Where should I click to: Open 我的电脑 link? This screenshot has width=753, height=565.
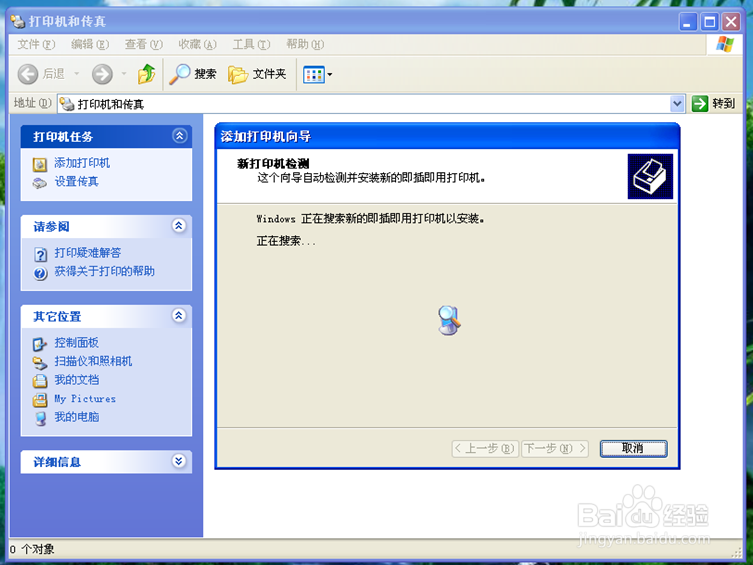76,417
